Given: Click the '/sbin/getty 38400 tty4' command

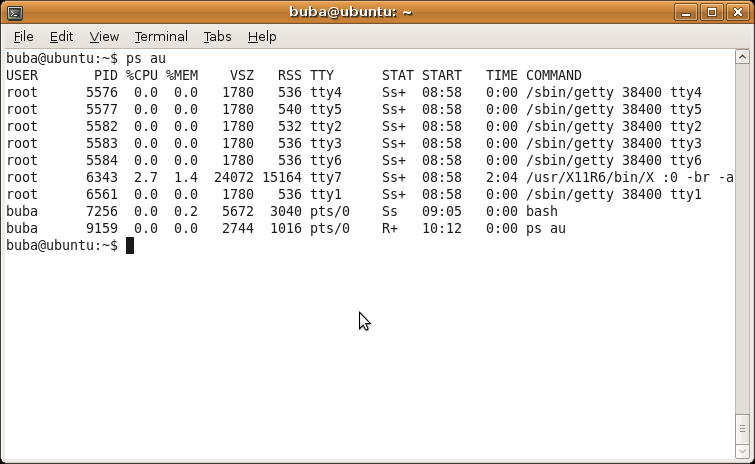Looking at the screenshot, I should point(614,92).
